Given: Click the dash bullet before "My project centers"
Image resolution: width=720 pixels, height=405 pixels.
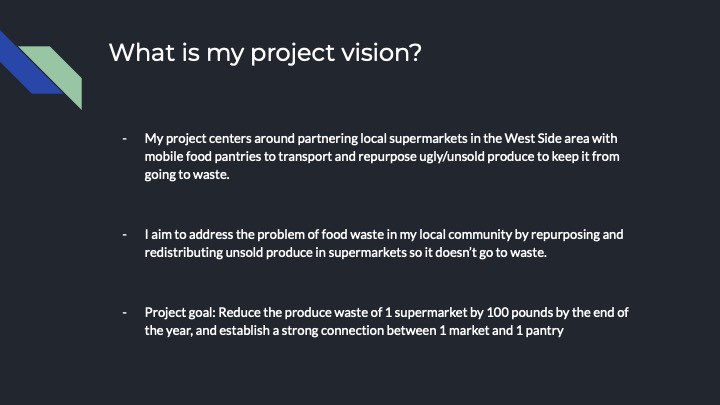Looking at the screenshot, I should coord(124,138).
